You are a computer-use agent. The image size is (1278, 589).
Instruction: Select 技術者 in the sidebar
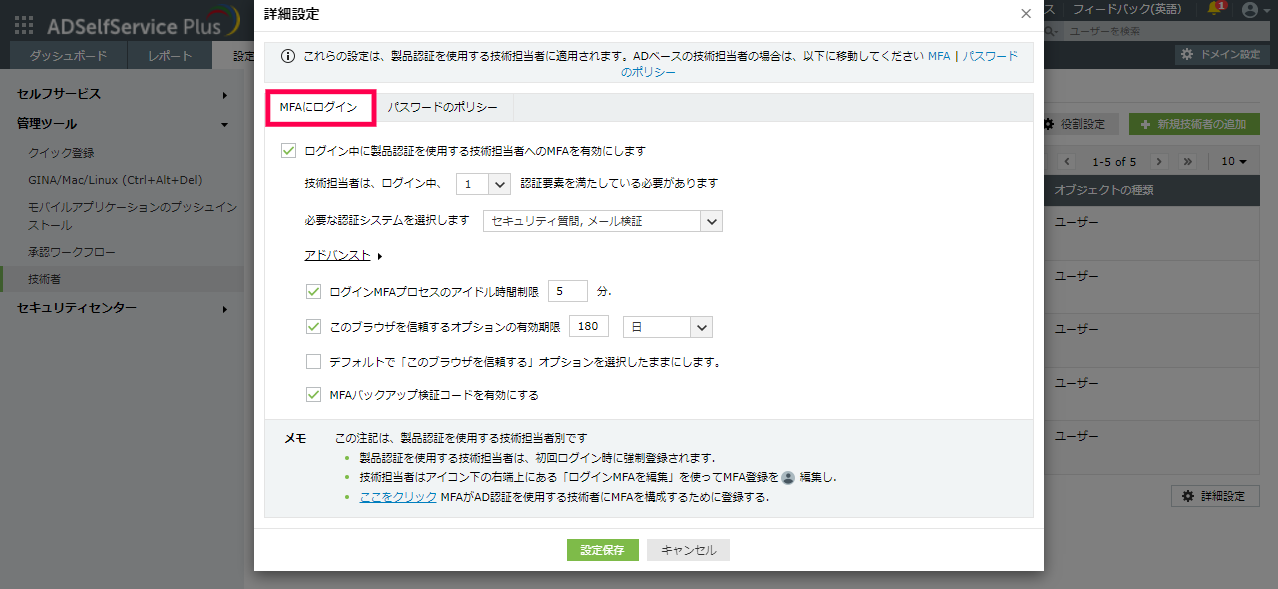click(122, 279)
